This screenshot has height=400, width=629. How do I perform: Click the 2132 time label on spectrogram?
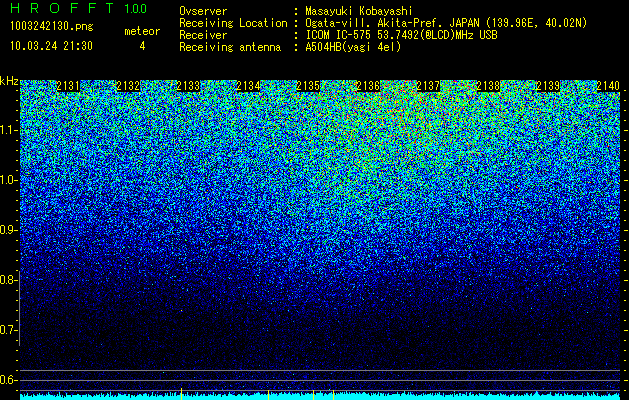(x=128, y=86)
